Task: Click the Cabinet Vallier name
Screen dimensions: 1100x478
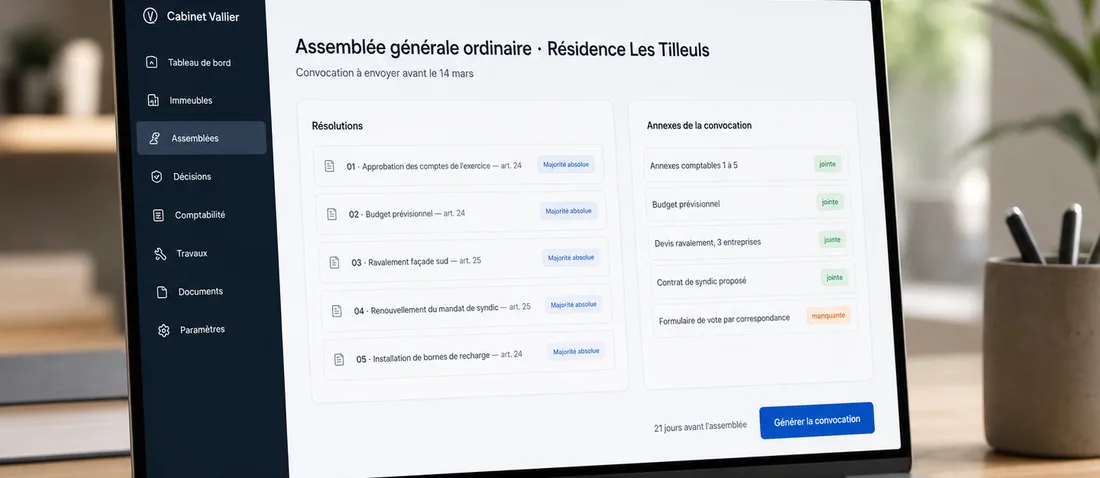Action: 203,17
